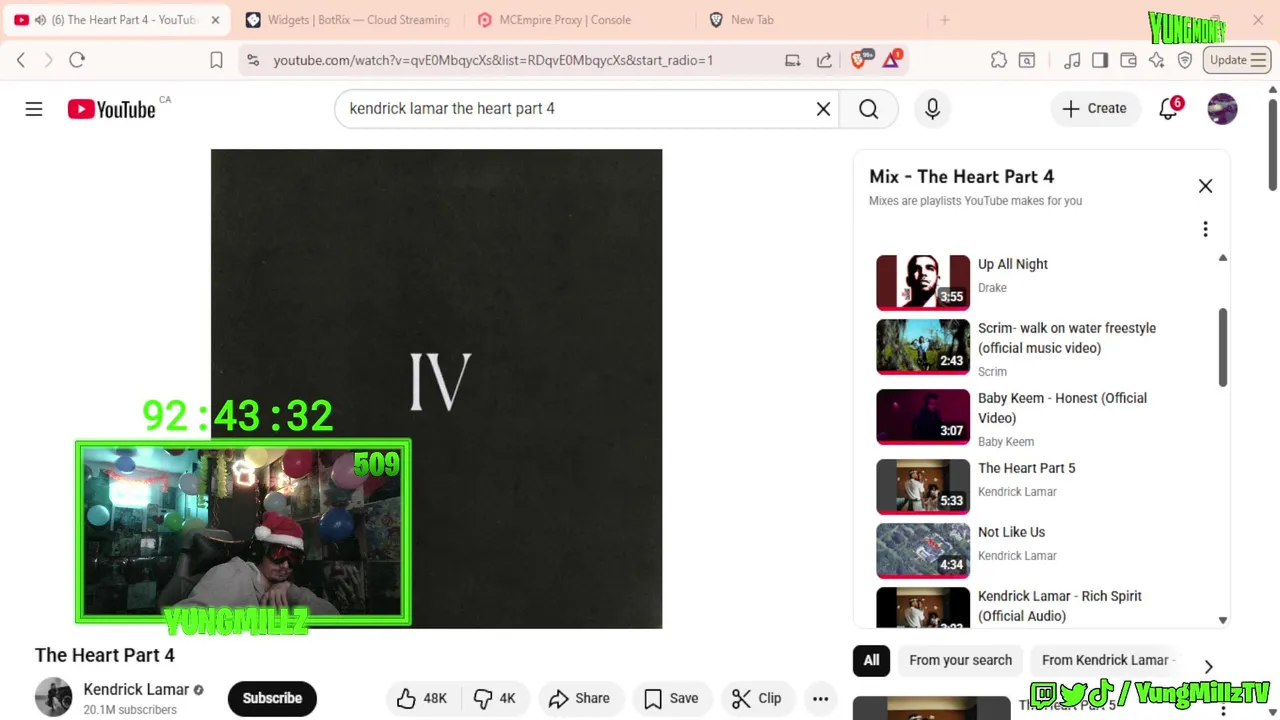Toggle the browser sidebar panel icon

point(1100,60)
